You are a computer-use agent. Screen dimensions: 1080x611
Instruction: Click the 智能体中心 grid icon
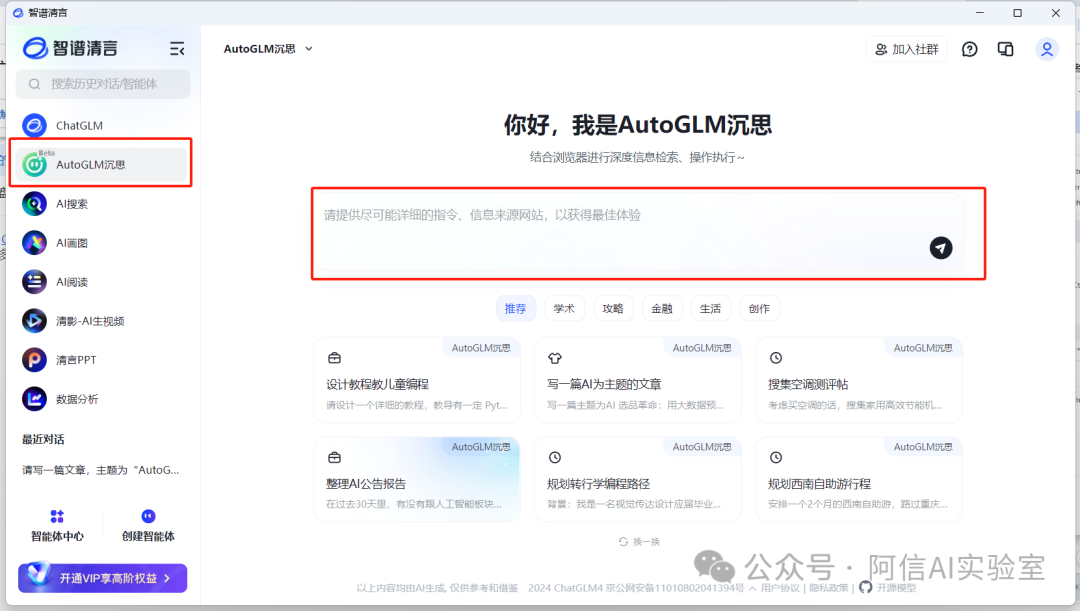[57, 516]
